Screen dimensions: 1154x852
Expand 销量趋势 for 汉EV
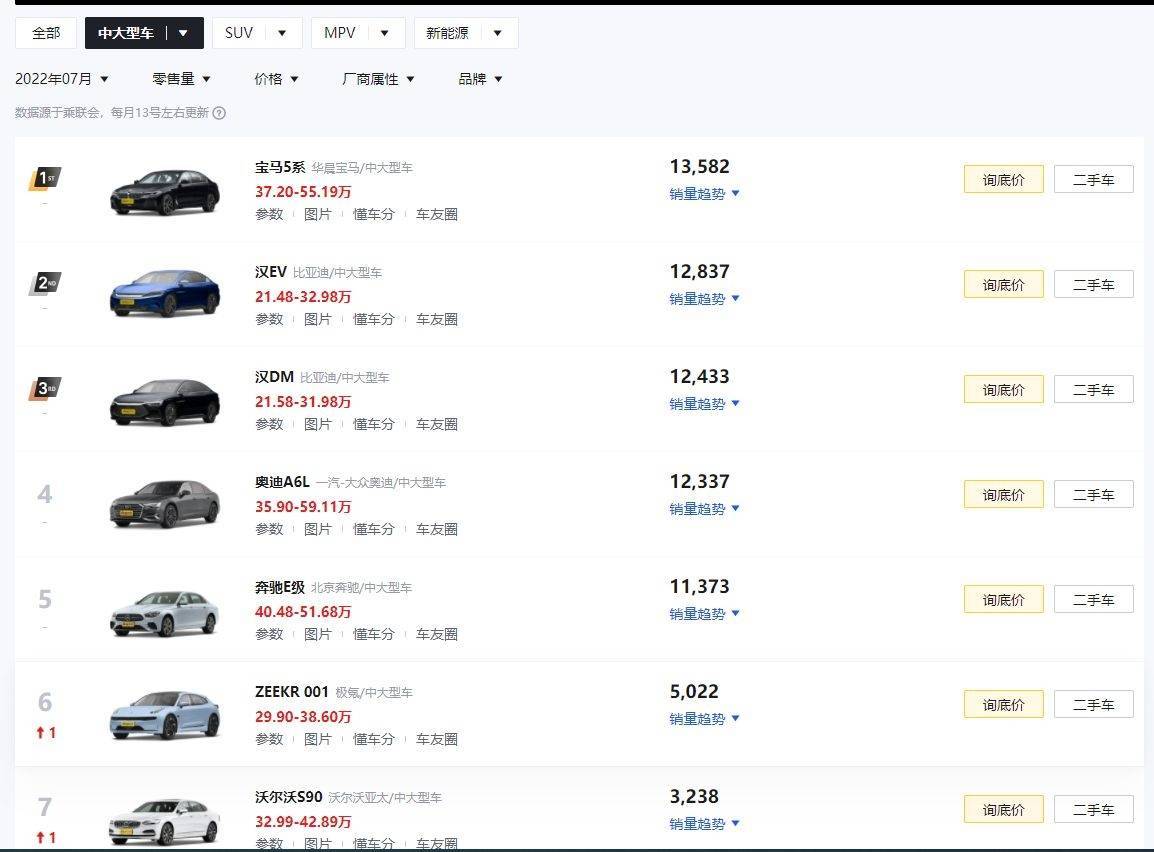pos(704,299)
